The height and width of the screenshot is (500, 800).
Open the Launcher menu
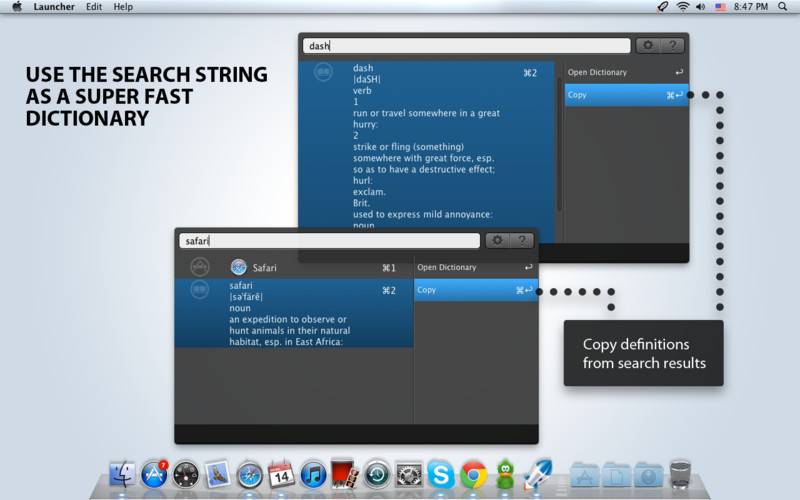(54, 7)
